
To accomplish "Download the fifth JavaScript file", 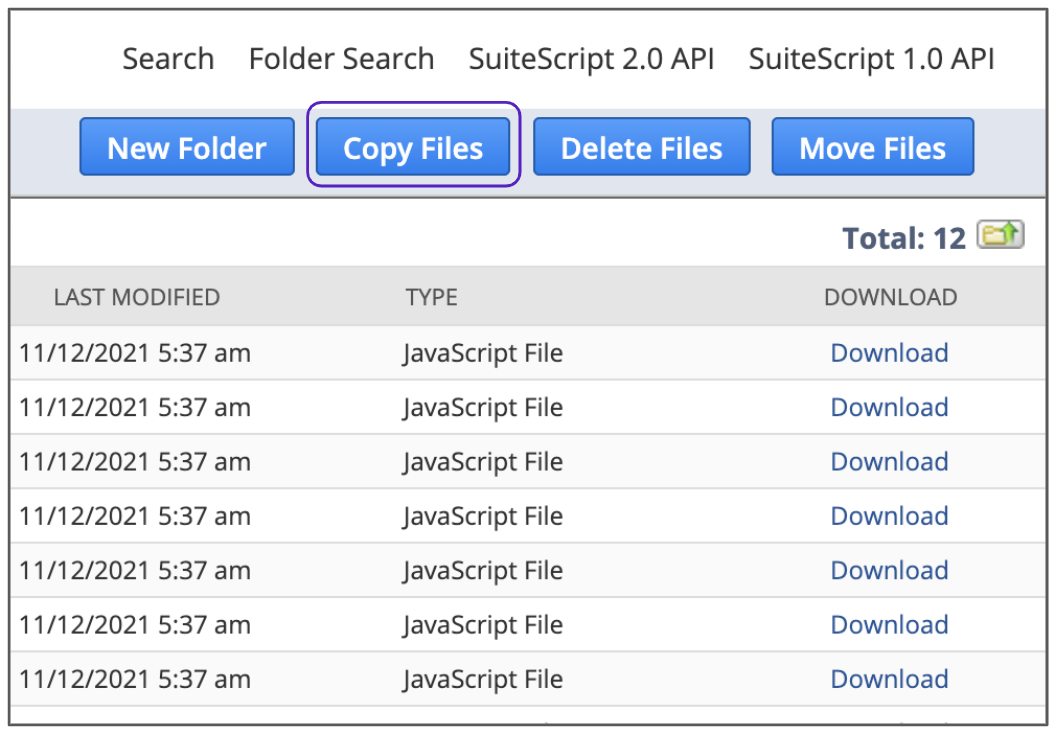I will pyautogui.click(x=889, y=570).
